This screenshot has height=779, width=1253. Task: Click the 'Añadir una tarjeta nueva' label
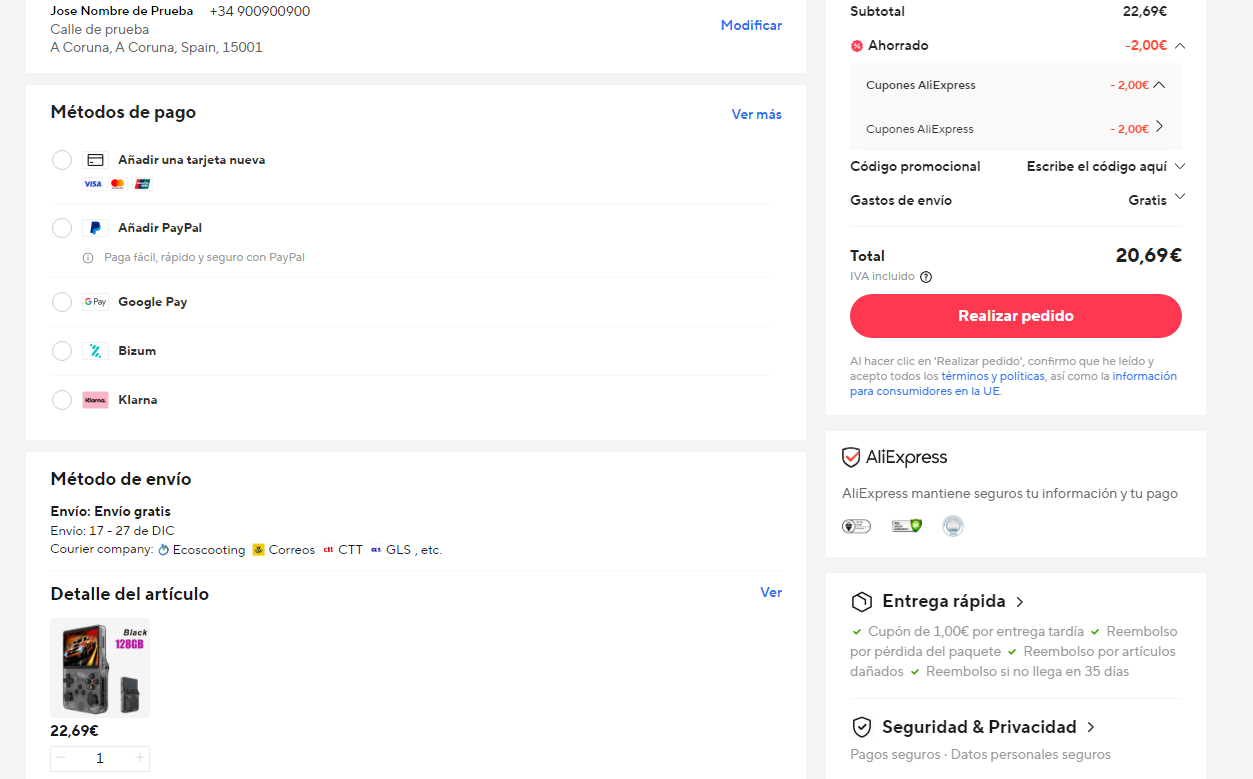tap(192, 160)
